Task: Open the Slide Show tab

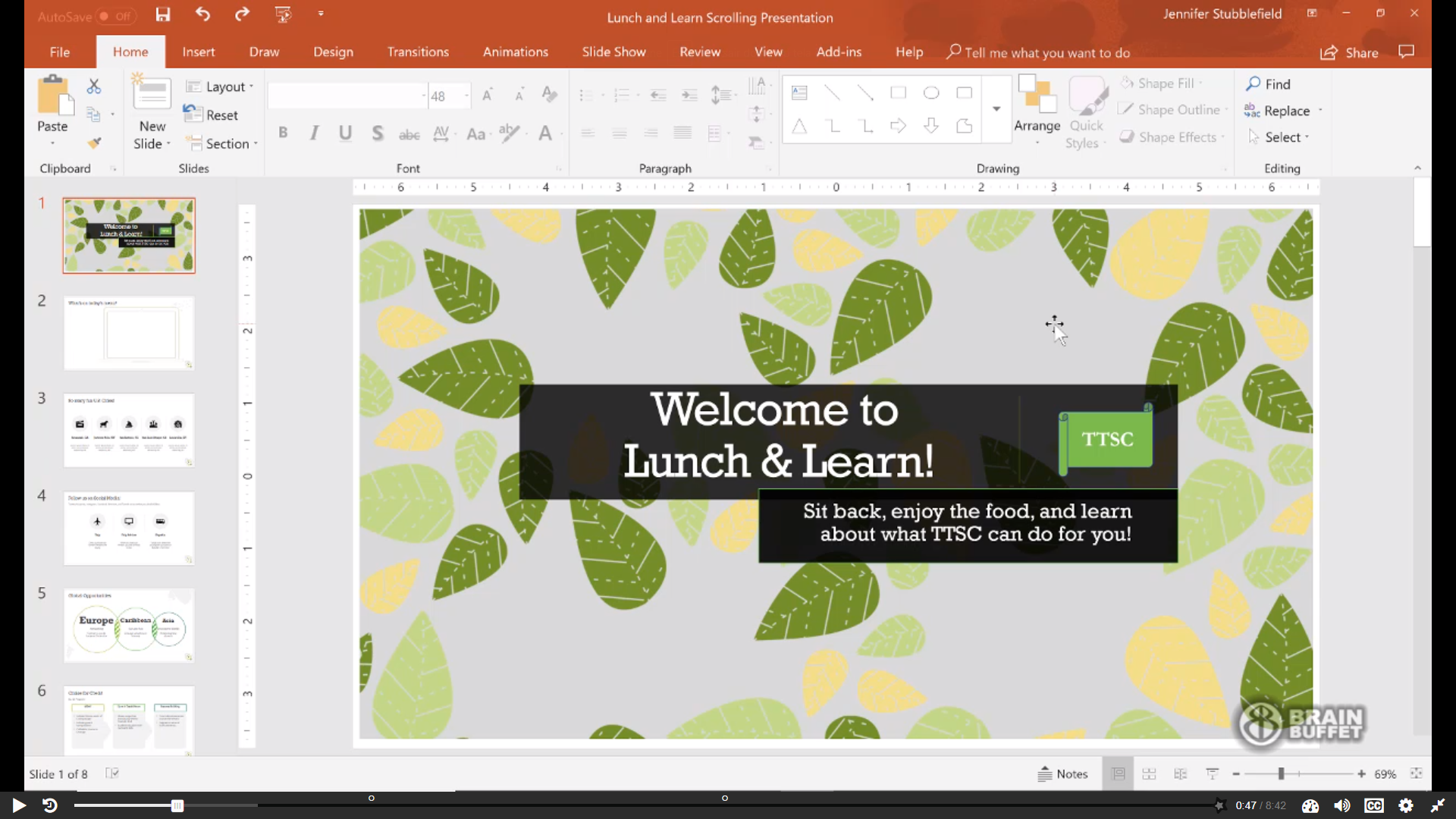Action: click(x=613, y=52)
